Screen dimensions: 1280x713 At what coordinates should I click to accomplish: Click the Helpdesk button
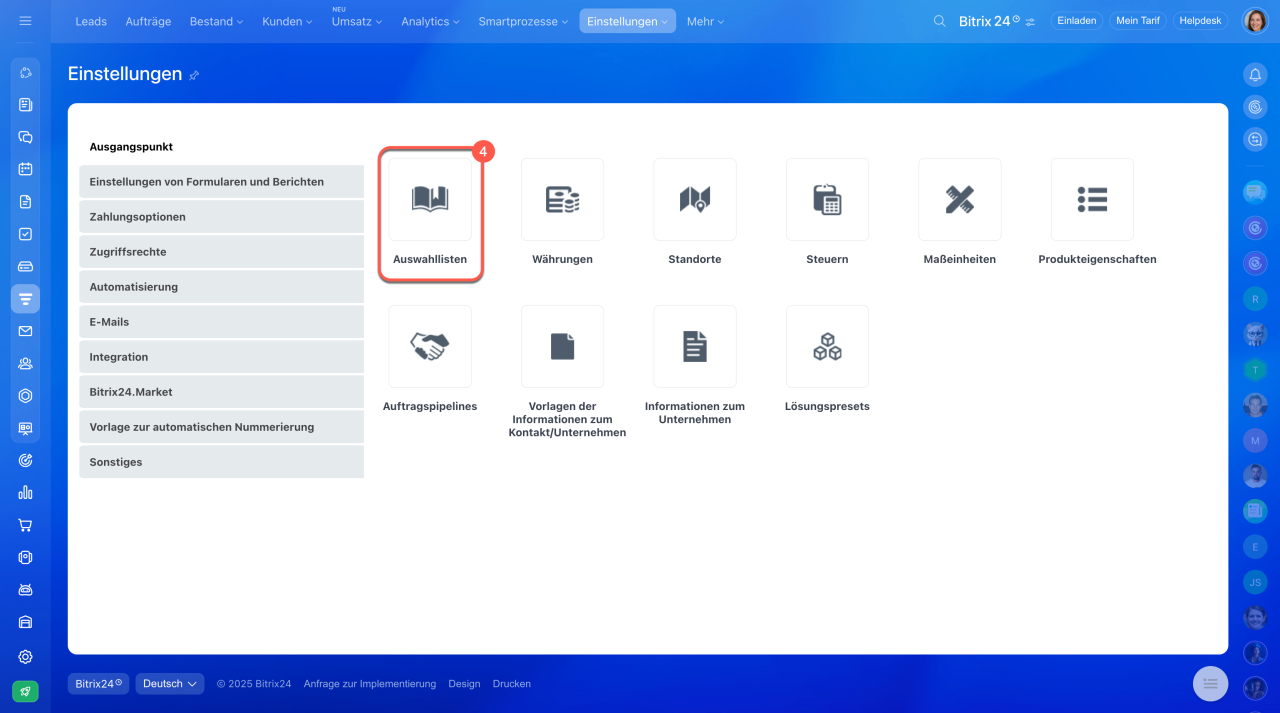1201,21
